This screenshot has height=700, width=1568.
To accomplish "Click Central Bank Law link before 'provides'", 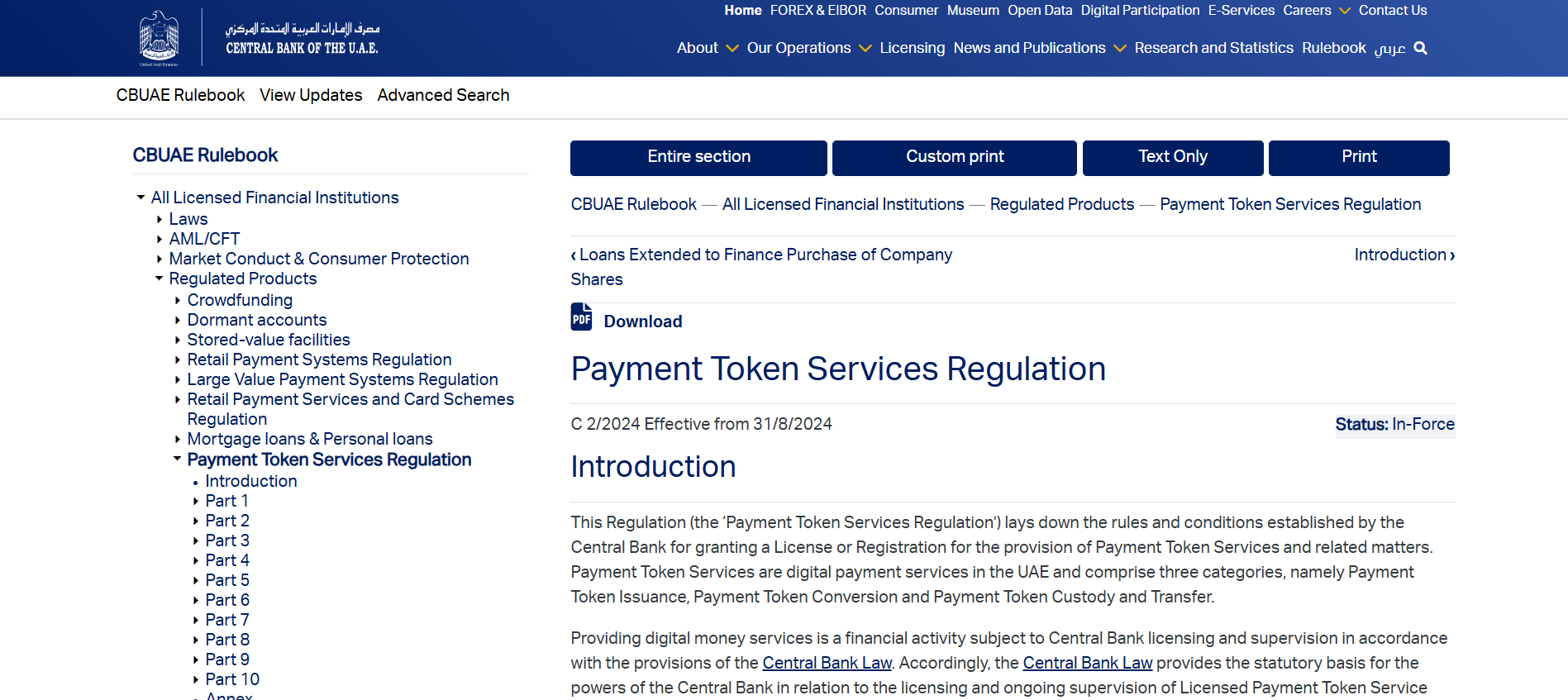I will click(x=1088, y=663).
